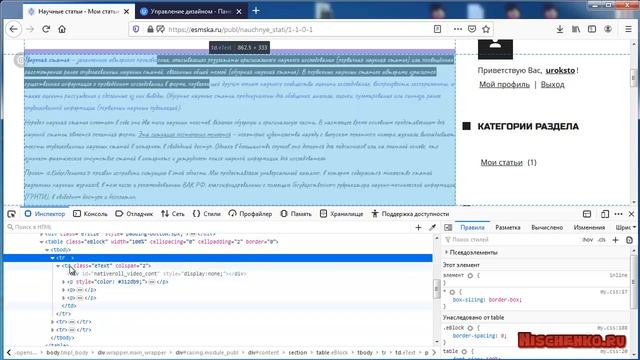Open the Library menu
This screenshot has height=360, width=640.
pyautogui.click(x=576, y=29)
